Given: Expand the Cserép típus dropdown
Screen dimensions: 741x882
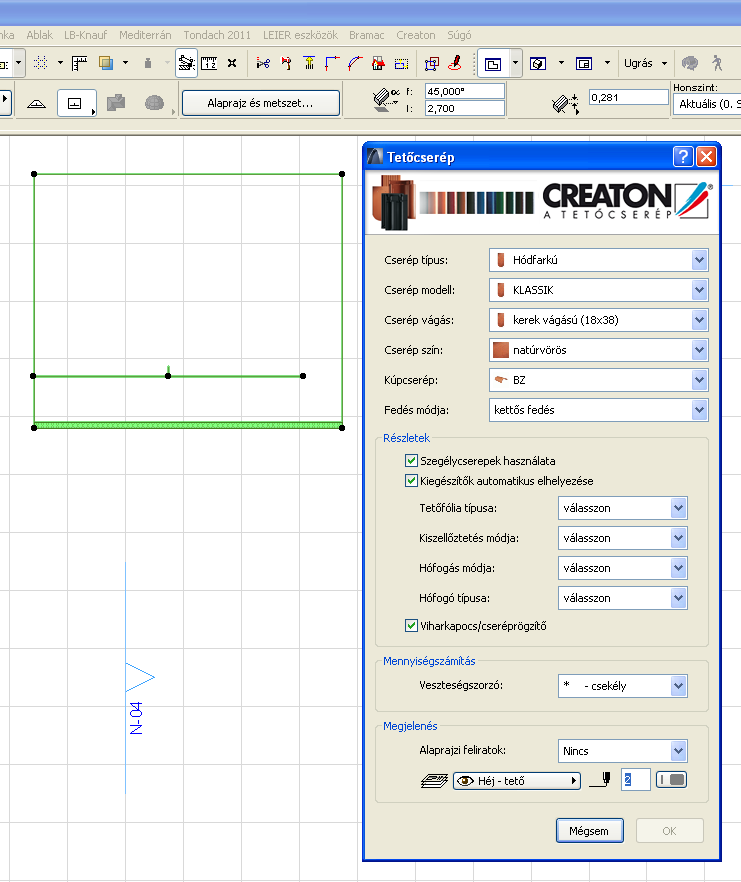Looking at the screenshot, I should point(699,261).
